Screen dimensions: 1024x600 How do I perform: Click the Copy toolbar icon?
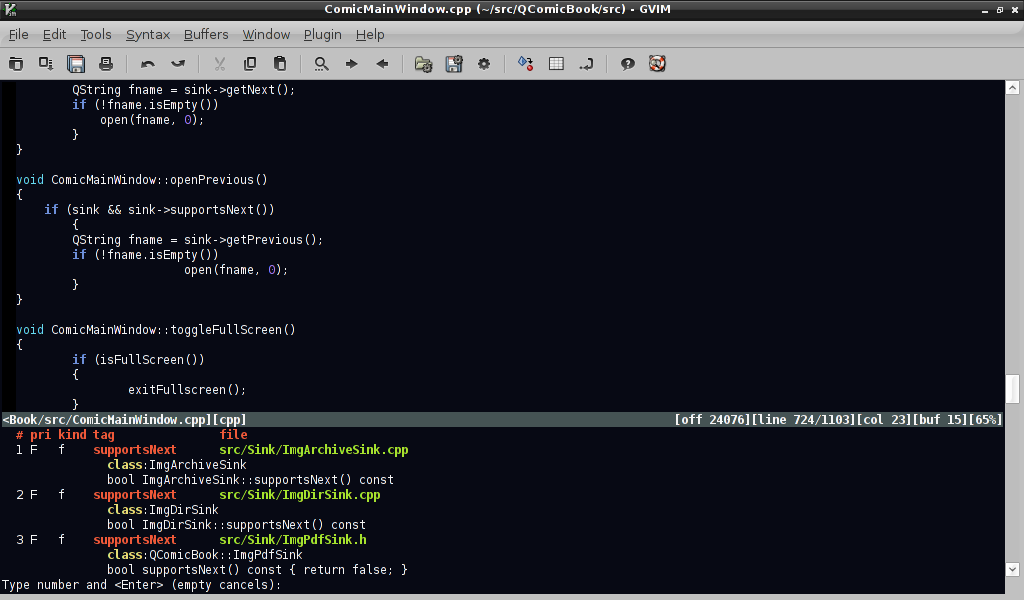pyautogui.click(x=249, y=63)
